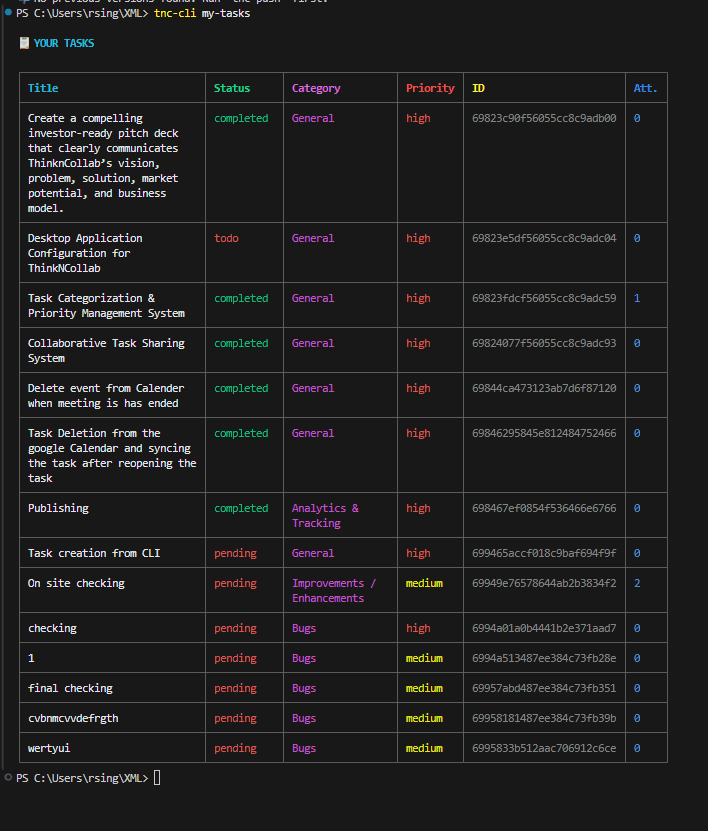Click the Priority column header
Image resolution: width=708 pixels, height=831 pixels.
pyautogui.click(x=430, y=89)
